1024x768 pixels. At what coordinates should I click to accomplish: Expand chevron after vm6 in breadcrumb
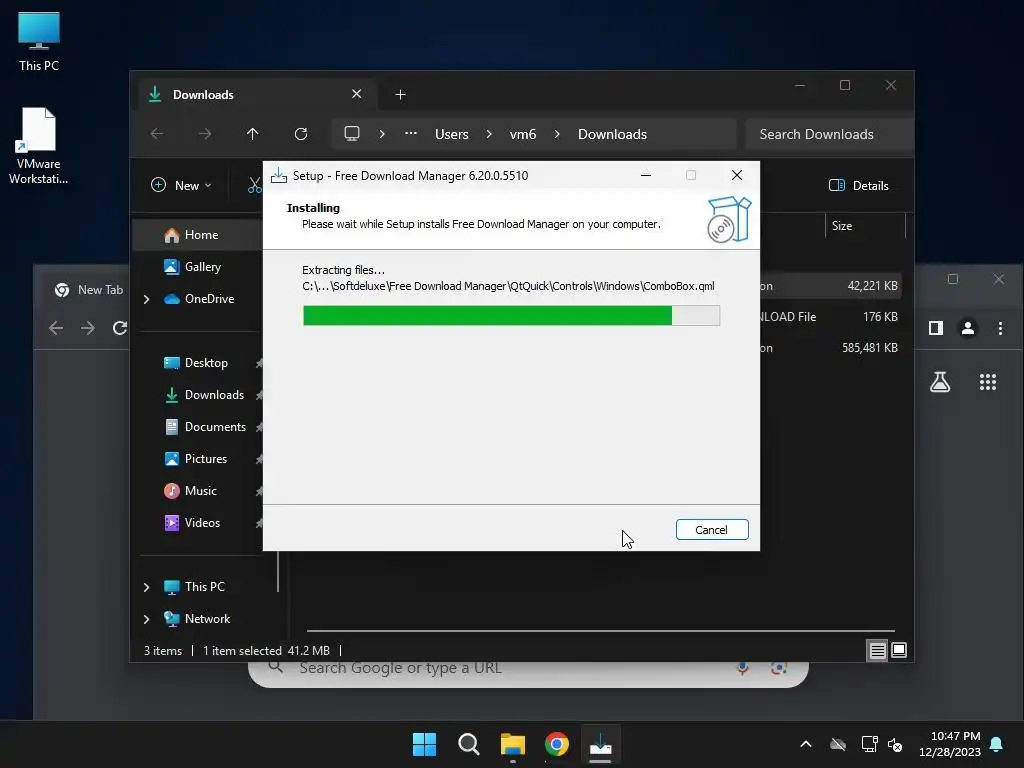[557, 134]
